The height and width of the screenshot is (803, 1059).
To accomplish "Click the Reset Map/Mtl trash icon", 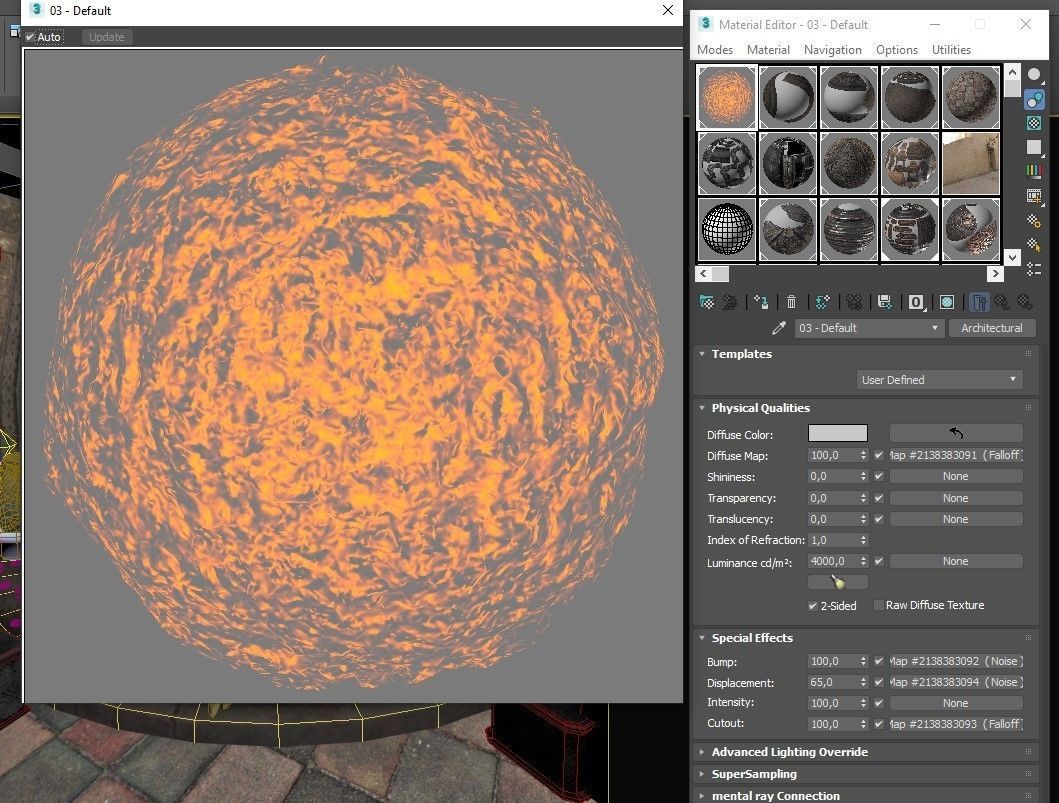I will coord(792,302).
